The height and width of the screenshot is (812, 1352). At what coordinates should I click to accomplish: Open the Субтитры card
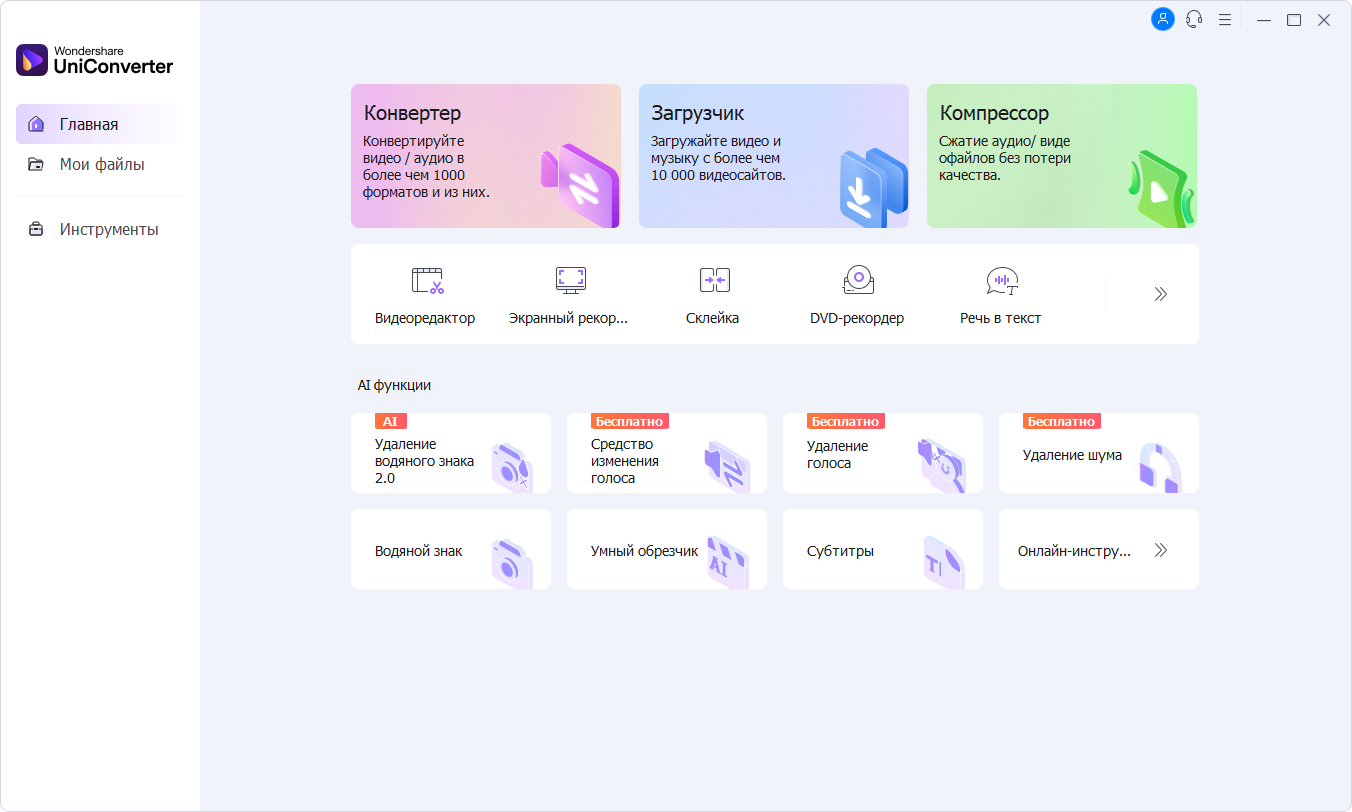pyautogui.click(x=883, y=549)
